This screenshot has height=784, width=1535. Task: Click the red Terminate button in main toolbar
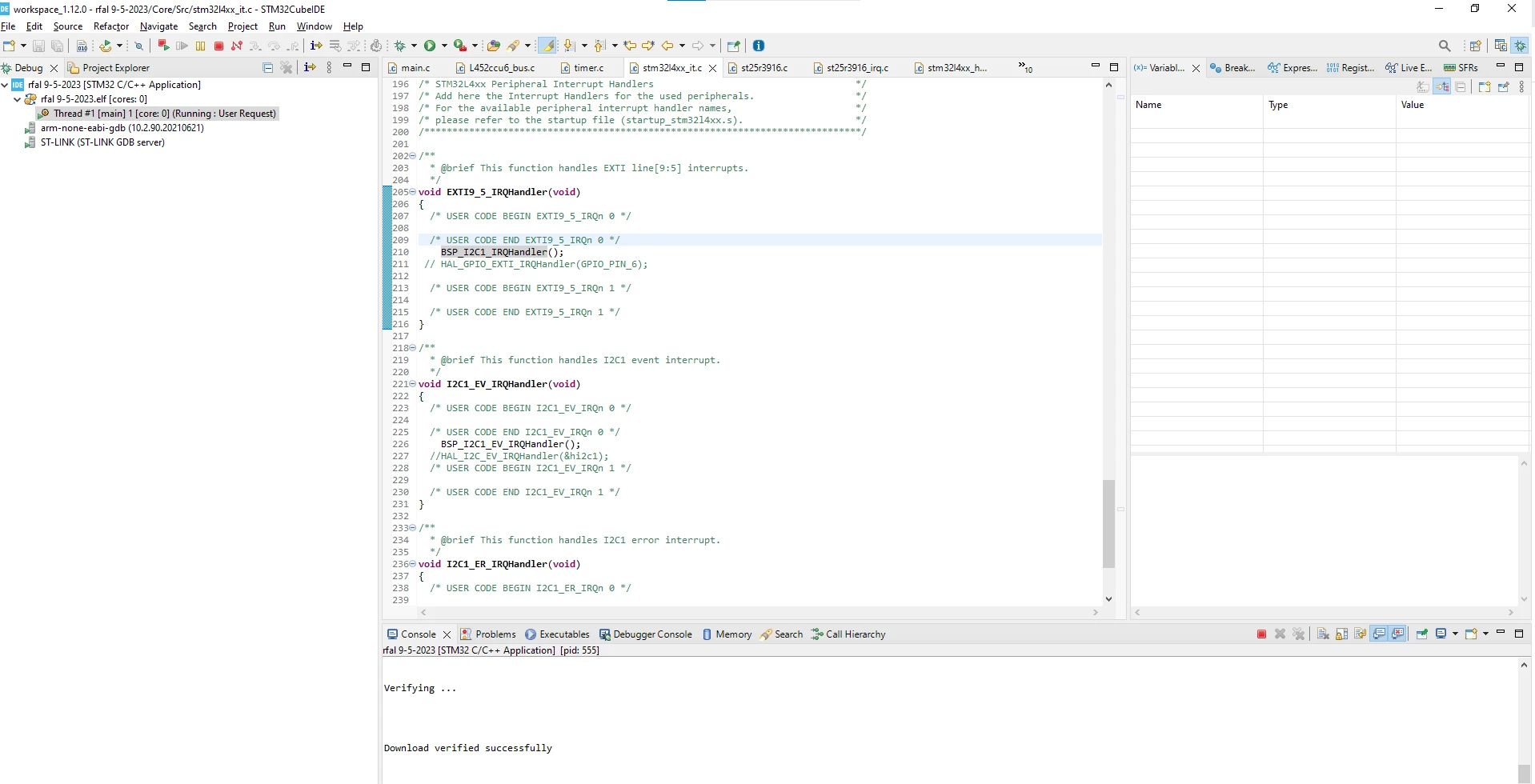tap(218, 46)
